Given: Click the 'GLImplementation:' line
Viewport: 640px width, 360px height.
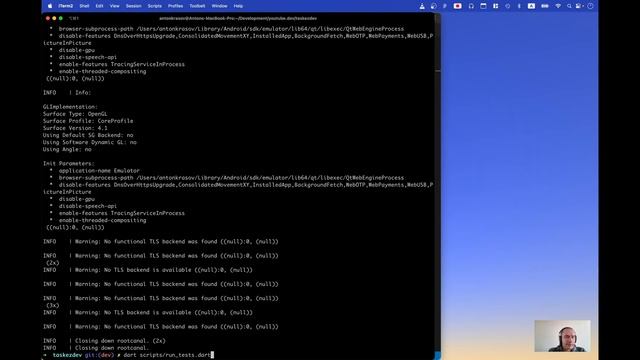Looking at the screenshot, I should [71, 107].
